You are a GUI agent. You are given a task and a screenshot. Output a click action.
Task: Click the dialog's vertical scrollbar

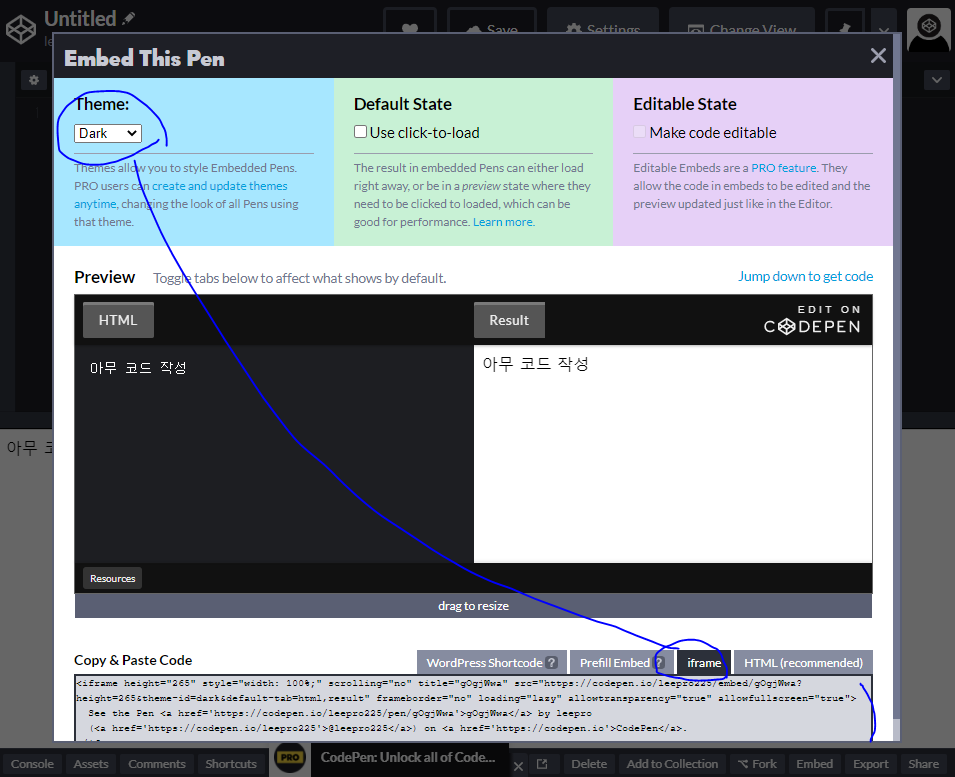896,387
